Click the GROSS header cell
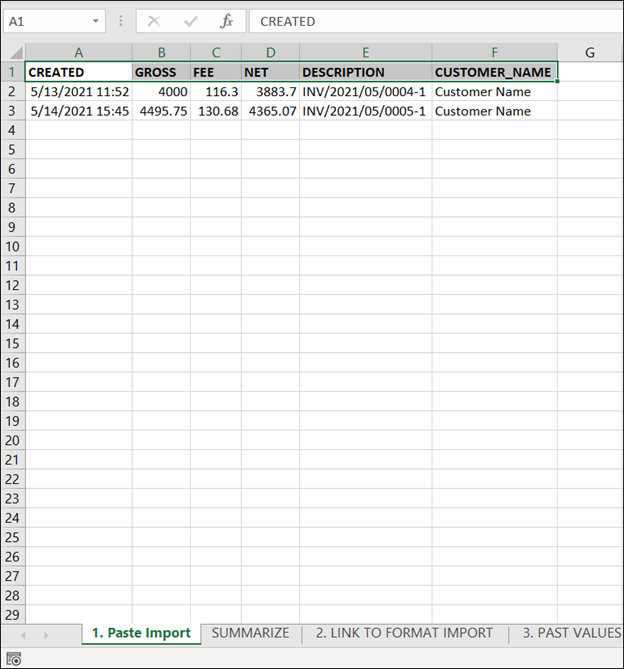 (x=161, y=72)
